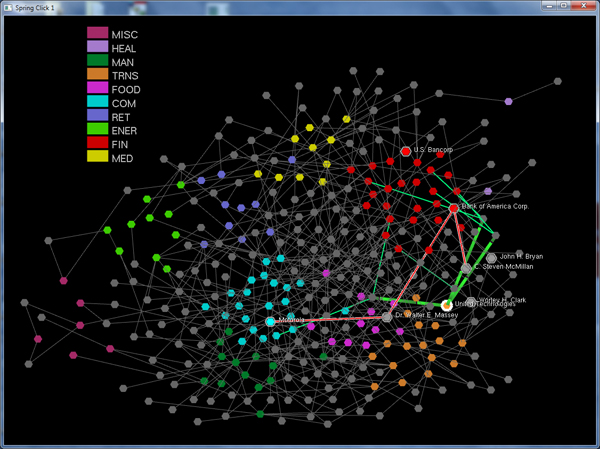Click the "FIN" legend label
The width and height of the screenshot is (600, 449).
pos(120,145)
